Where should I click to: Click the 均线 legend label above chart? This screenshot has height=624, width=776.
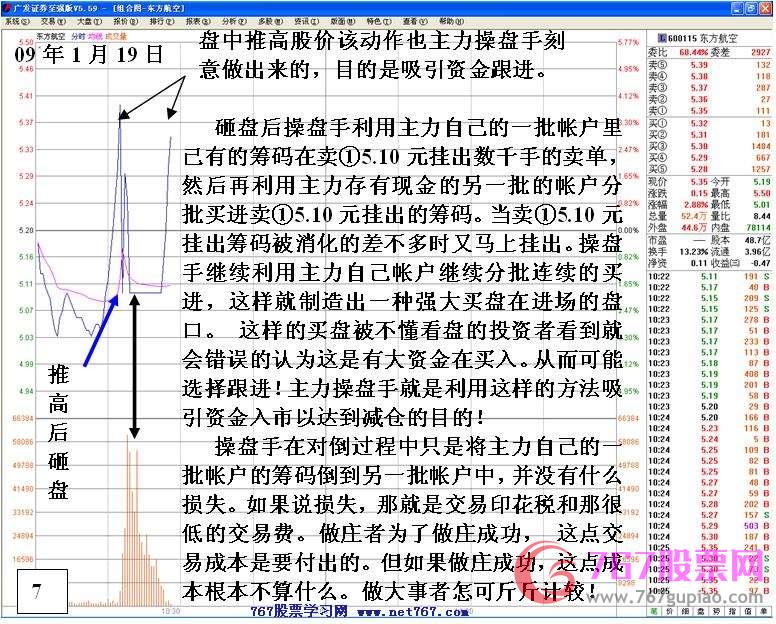(95, 37)
